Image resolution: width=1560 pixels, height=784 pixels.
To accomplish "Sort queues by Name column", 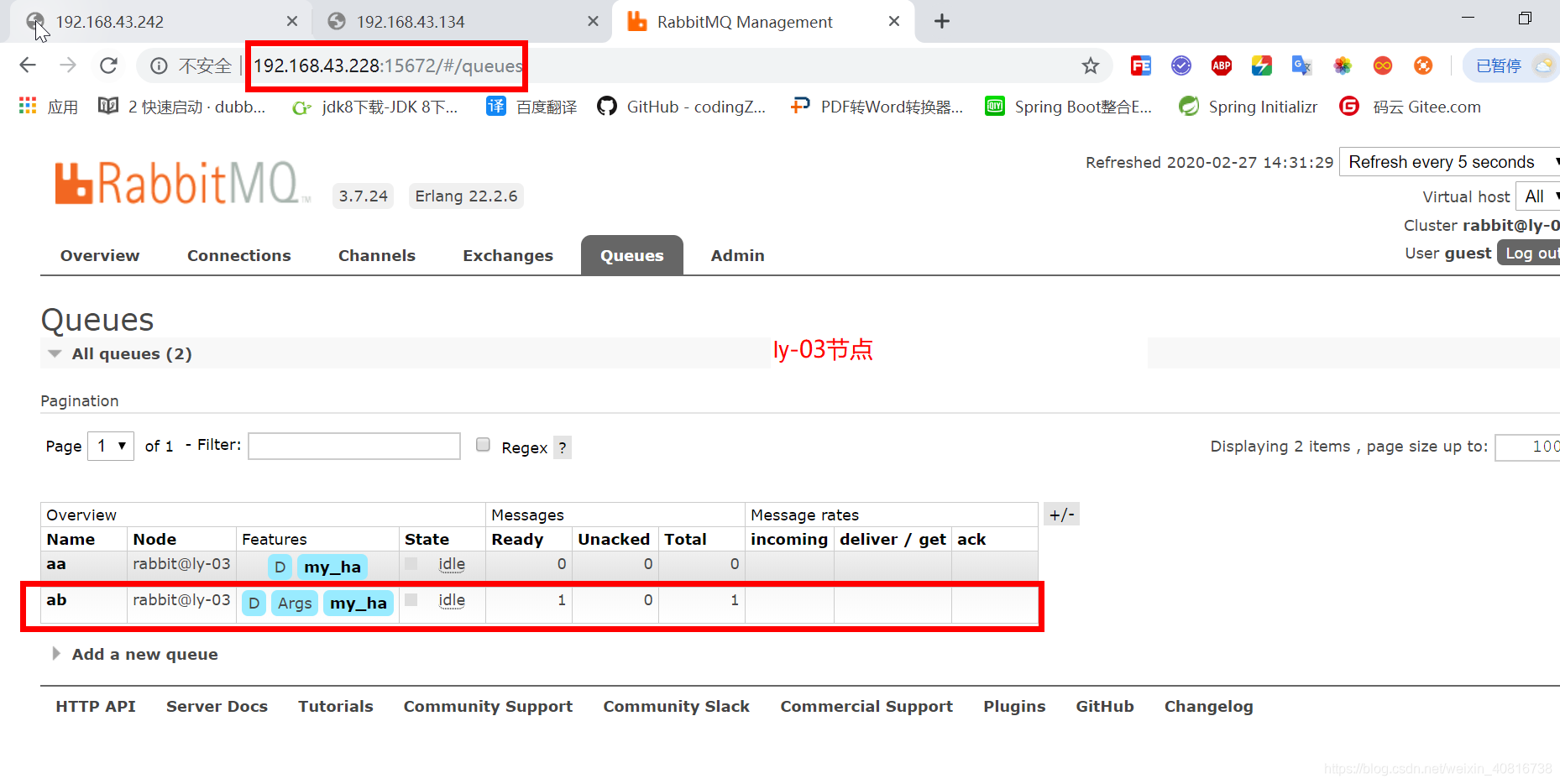I will click(71, 539).
